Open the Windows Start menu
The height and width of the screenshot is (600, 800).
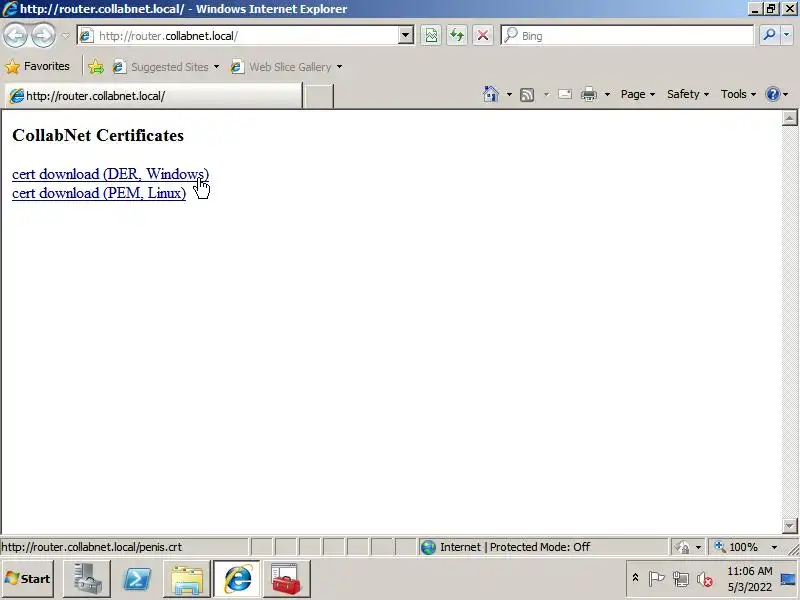point(28,579)
